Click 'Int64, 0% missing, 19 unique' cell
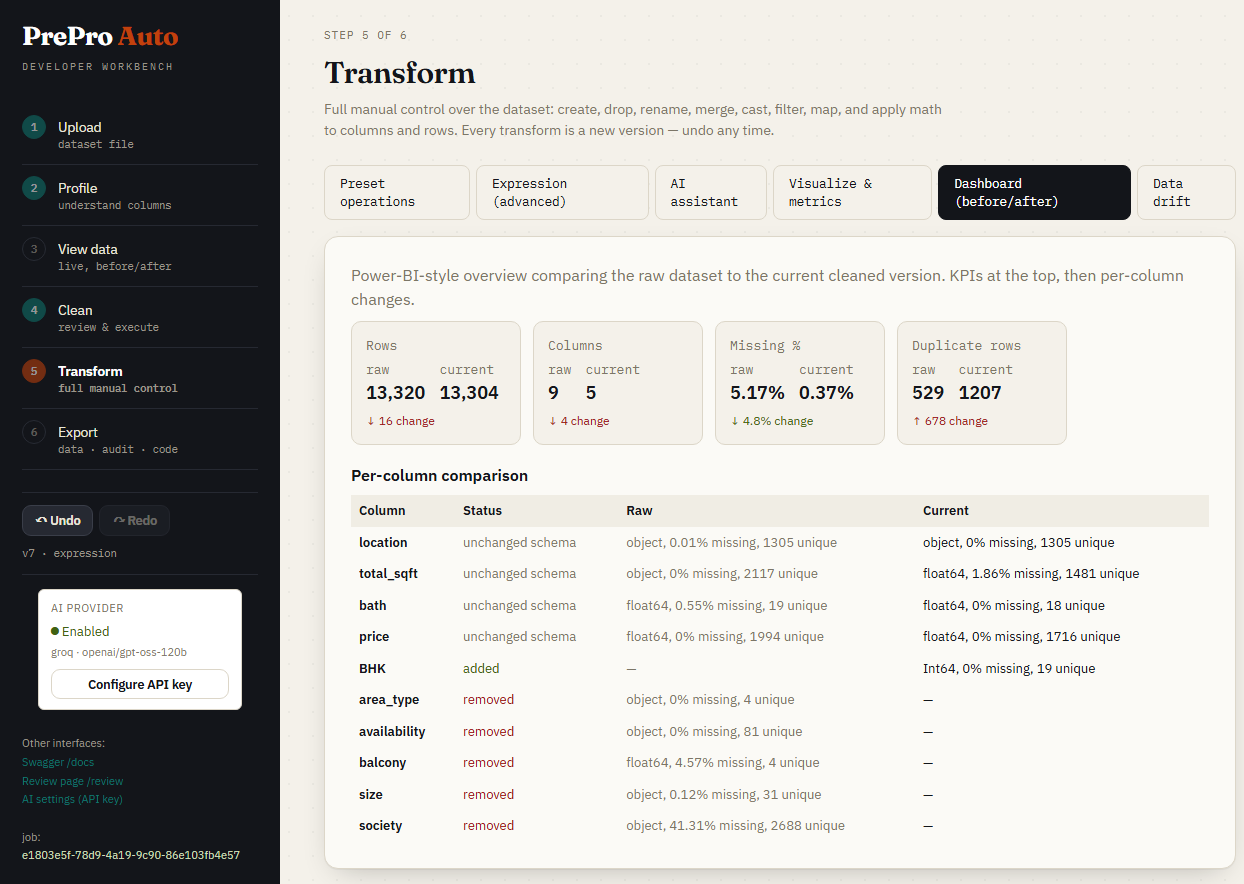 click(x=1009, y=668)
